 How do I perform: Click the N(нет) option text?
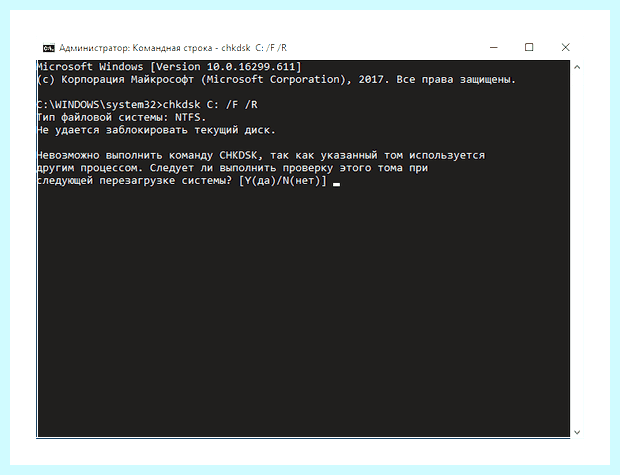pos(301,181)
